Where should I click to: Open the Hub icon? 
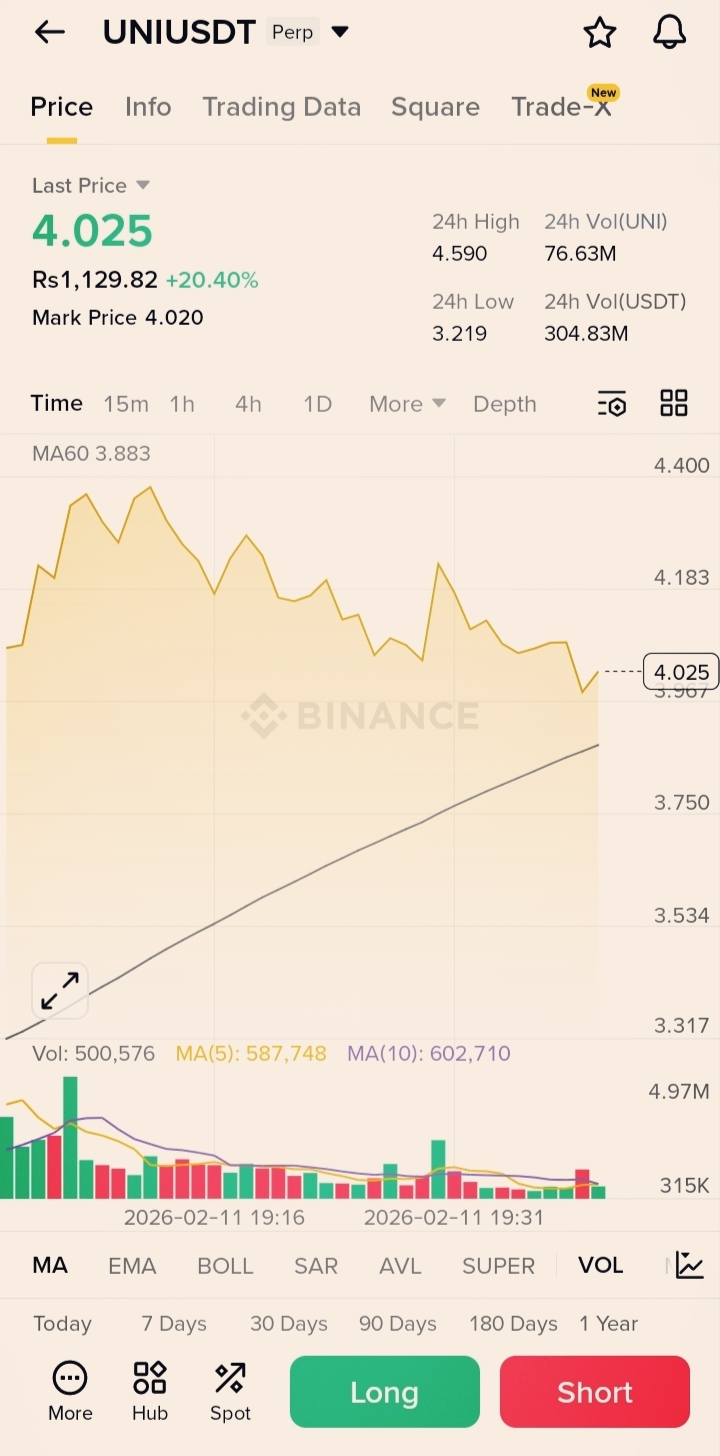click(x=150, y=1390)
